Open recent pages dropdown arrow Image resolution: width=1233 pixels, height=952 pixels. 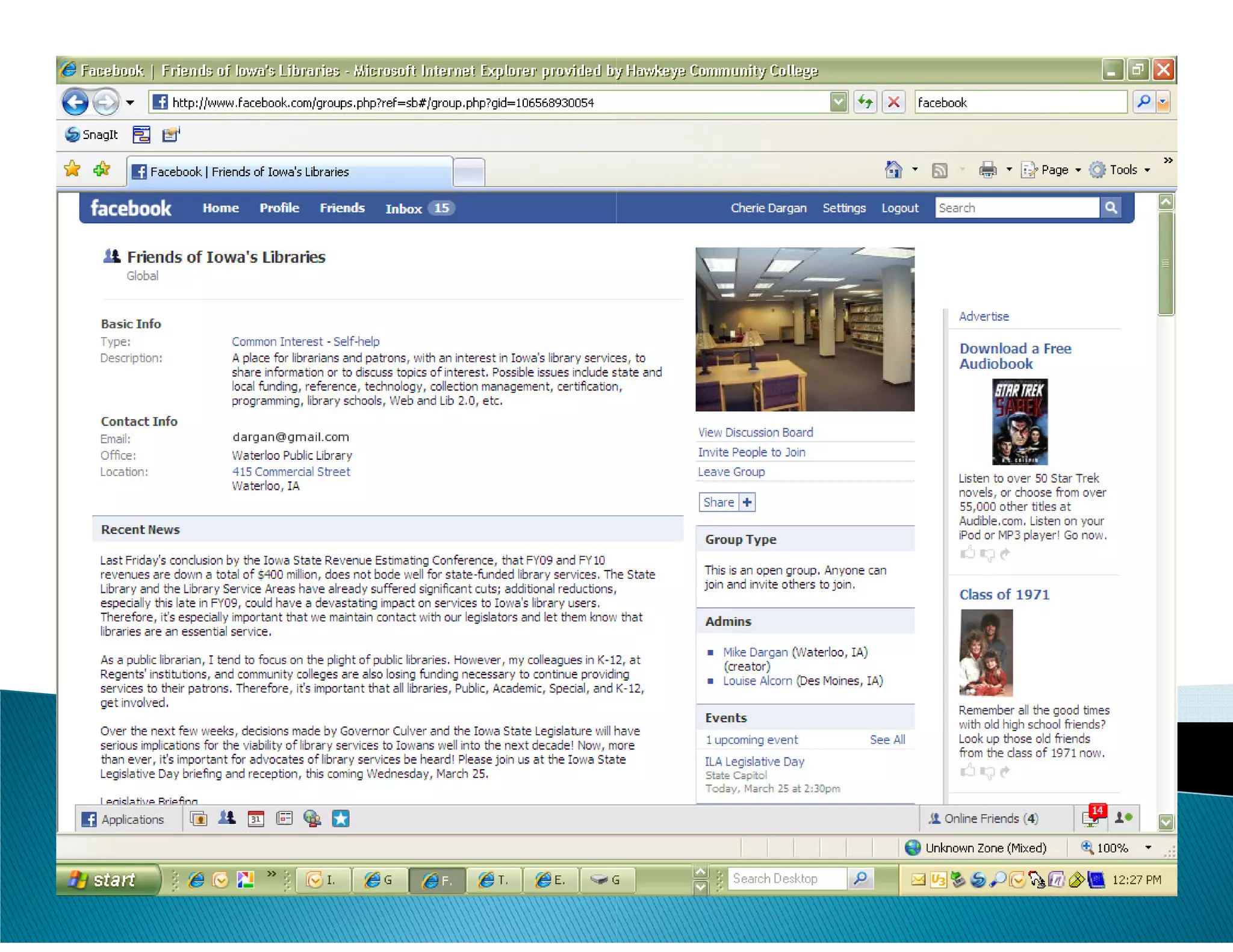[130, 103]
